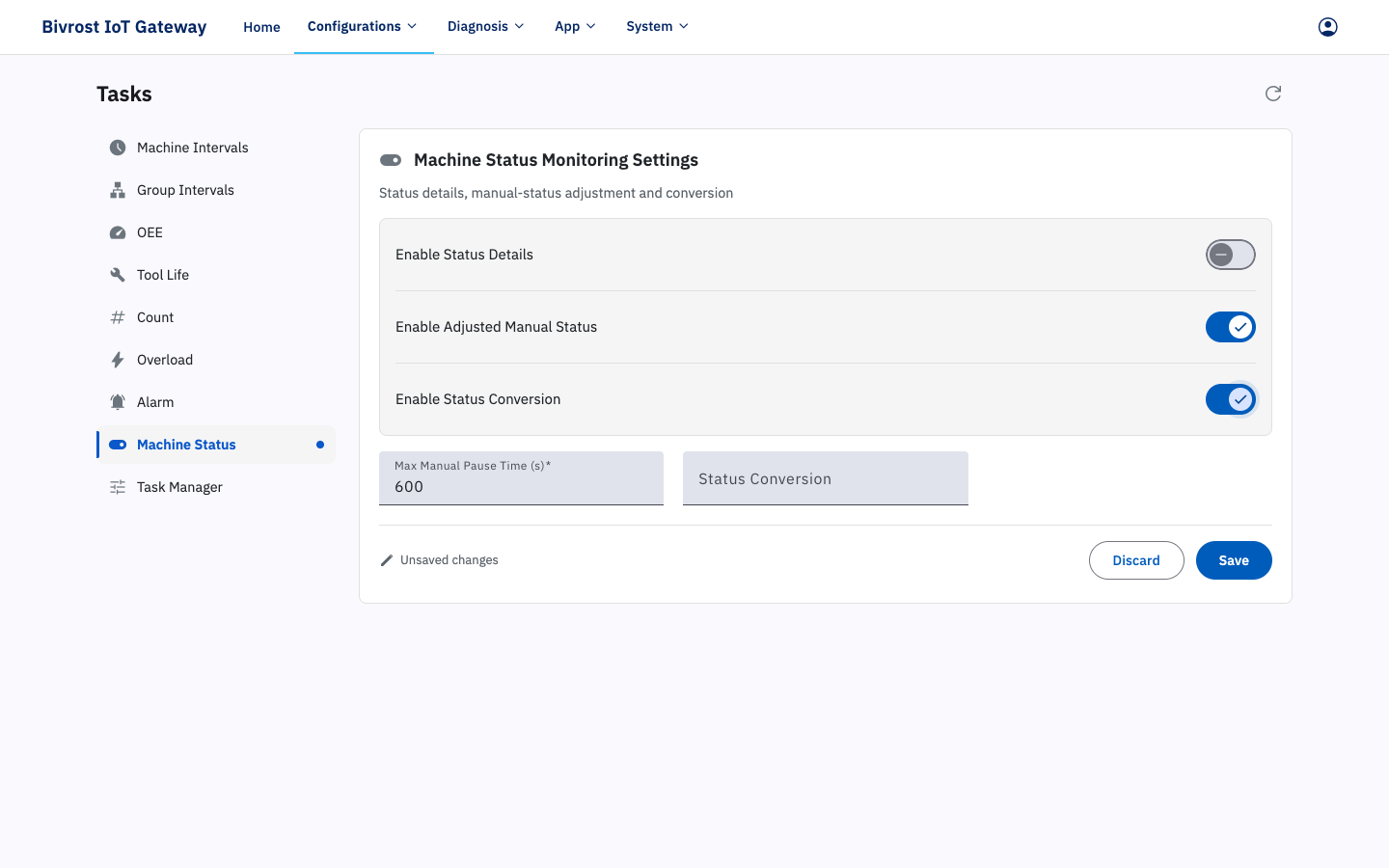Turn off Enable Adjusted Manual Status switch
The image size is (1389, 868).
pos(1231,327)
